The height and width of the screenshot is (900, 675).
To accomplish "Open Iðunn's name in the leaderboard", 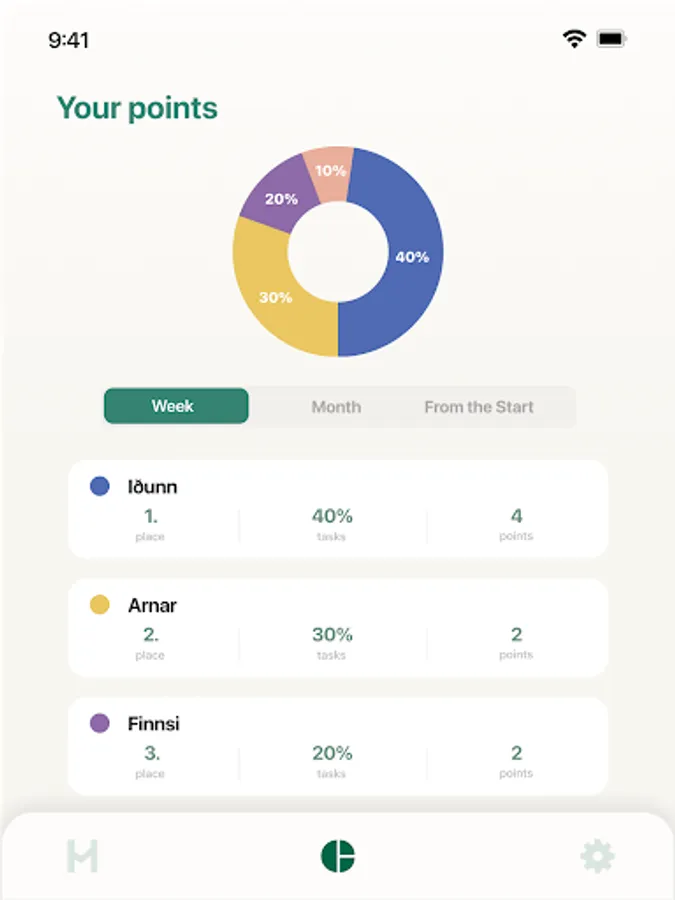I will 153,487.
